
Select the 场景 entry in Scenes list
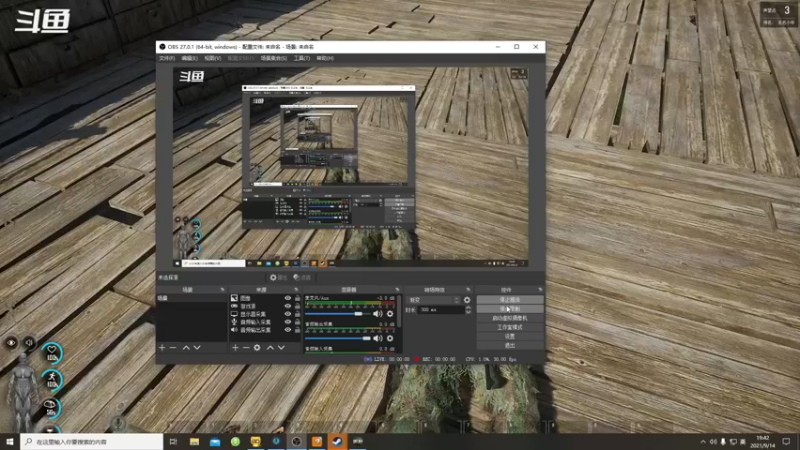click(x=192, y=298)
